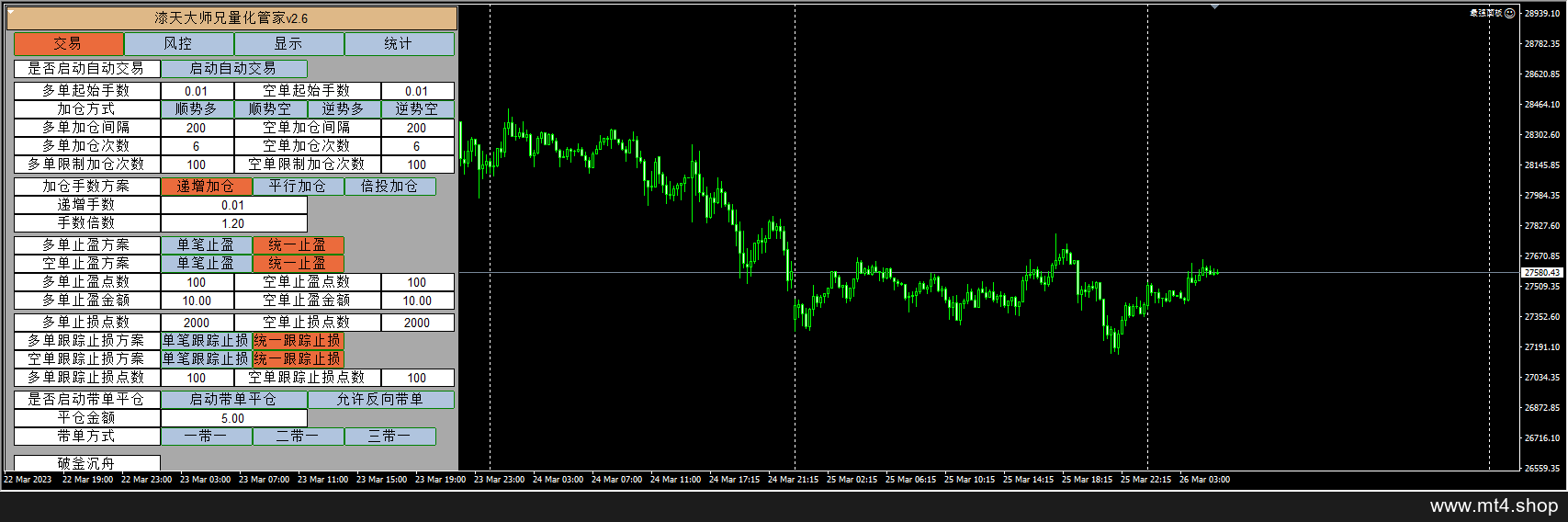Click the 允许反向带单 button
The image size is (1568, 522).
click(x=381, y=399)
